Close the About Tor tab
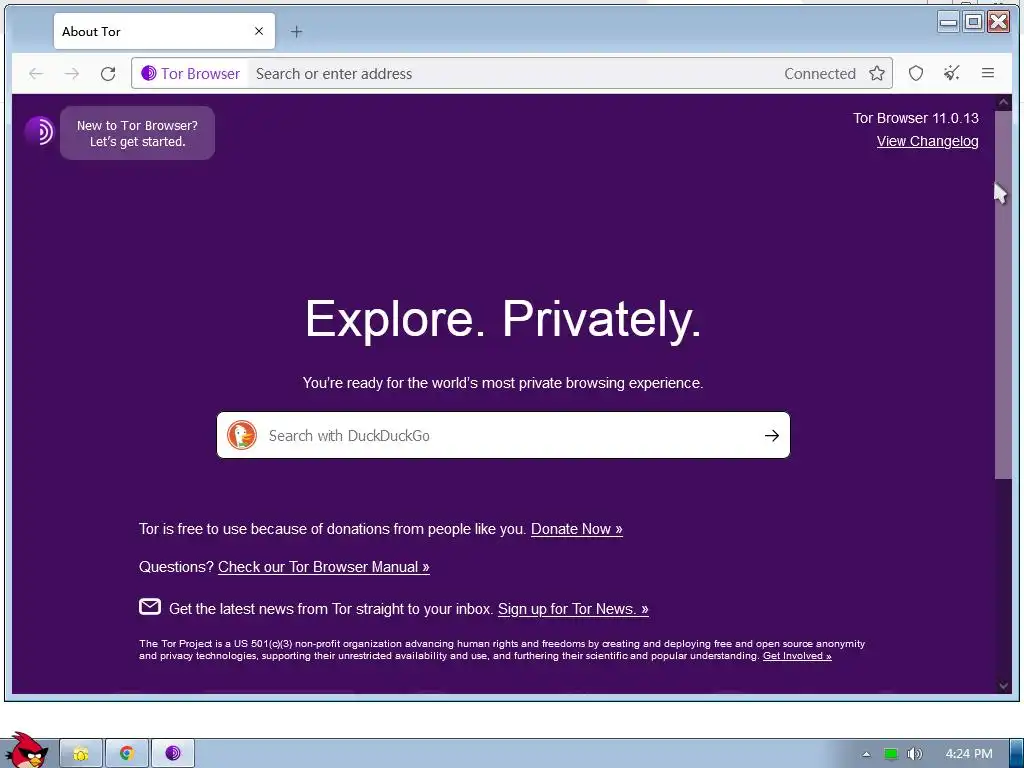Image resolution: width=1024 pixels, height=768 pixels. (259, 31)
